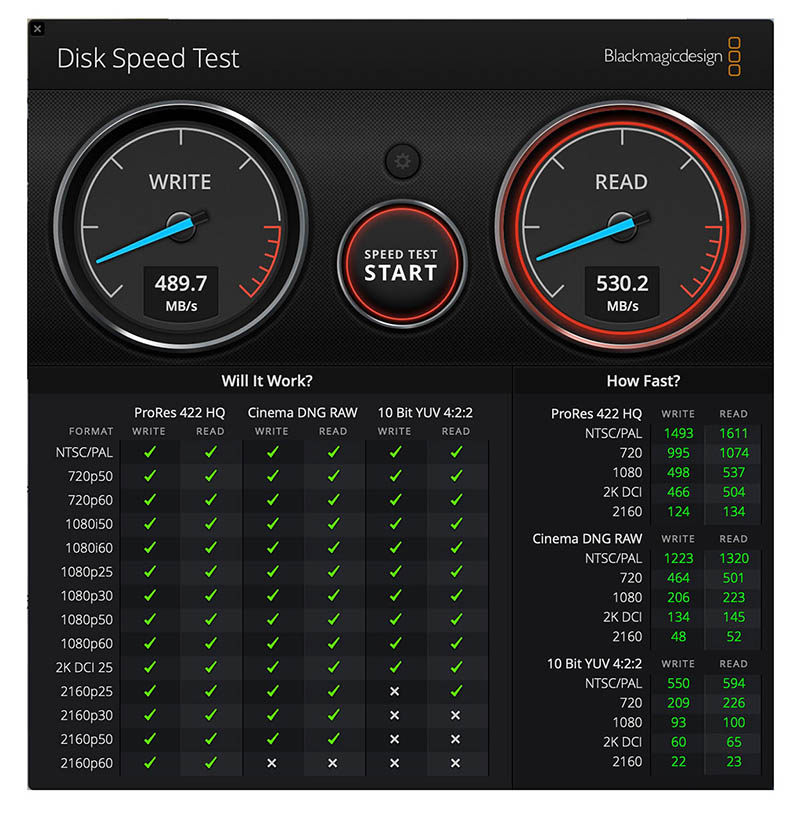800x814 pixels.
Task: Open settings with the gear icon
Action: [x=402, y=161]
